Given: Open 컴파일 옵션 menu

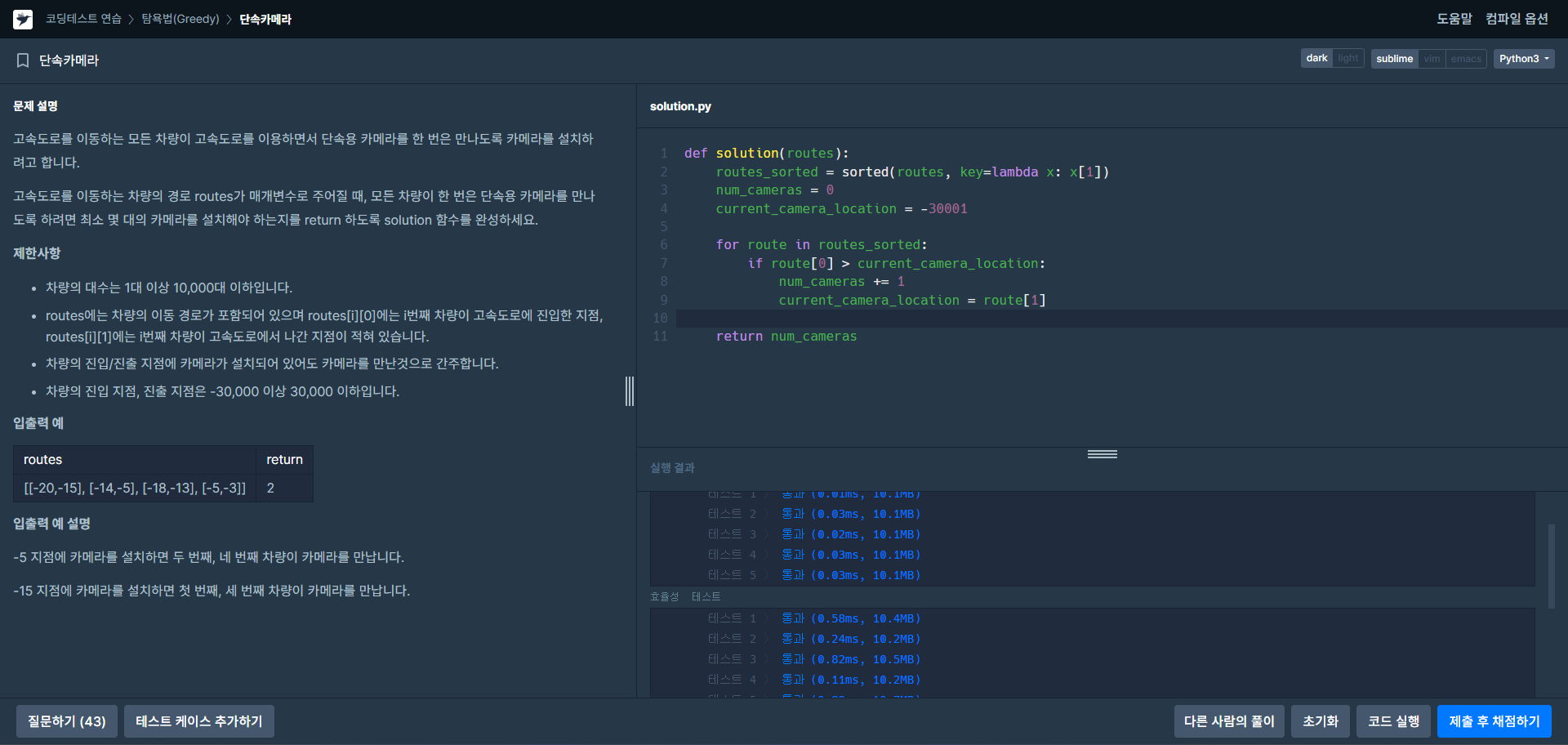Looking at the screenshot, I should click(x=1517, y=19).
